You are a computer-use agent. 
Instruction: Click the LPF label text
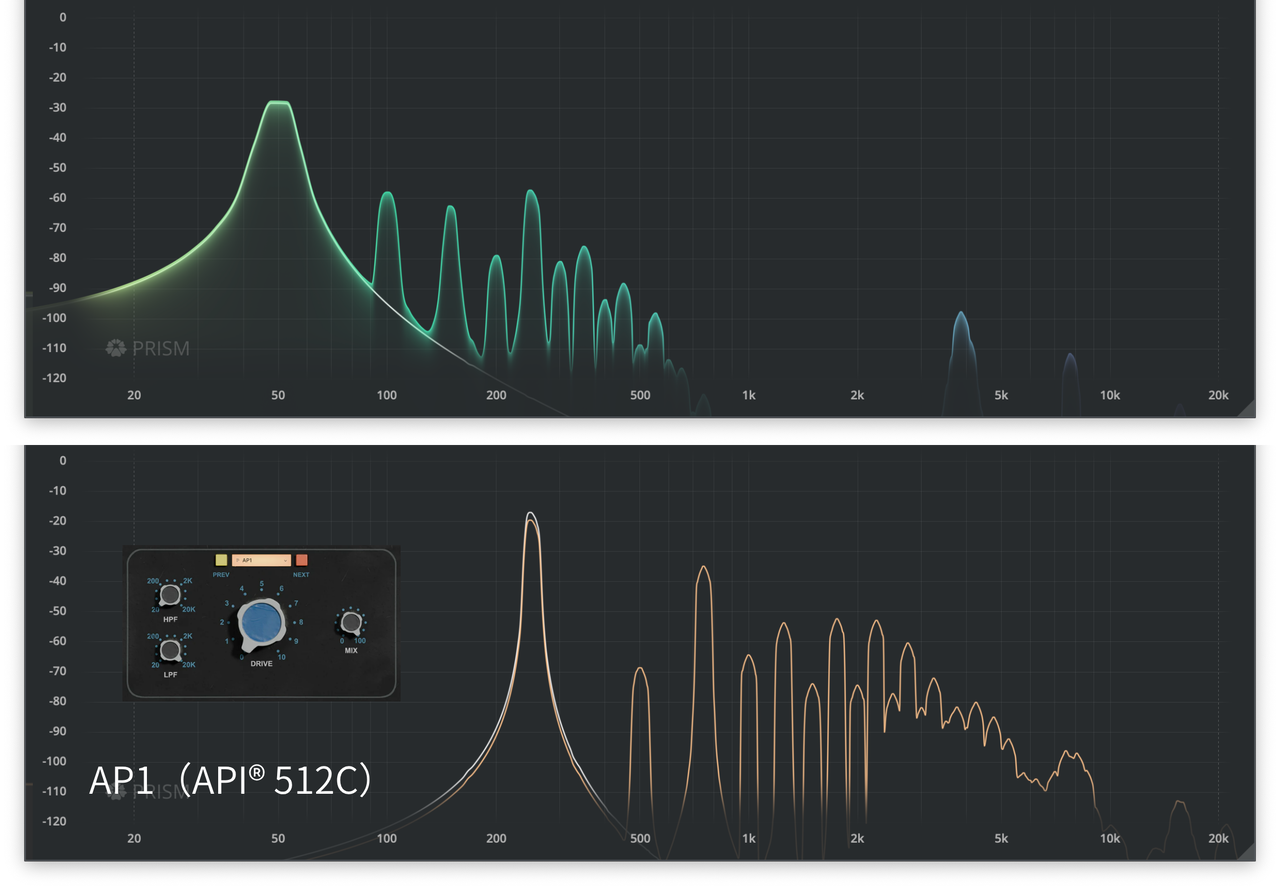point(170,675)
